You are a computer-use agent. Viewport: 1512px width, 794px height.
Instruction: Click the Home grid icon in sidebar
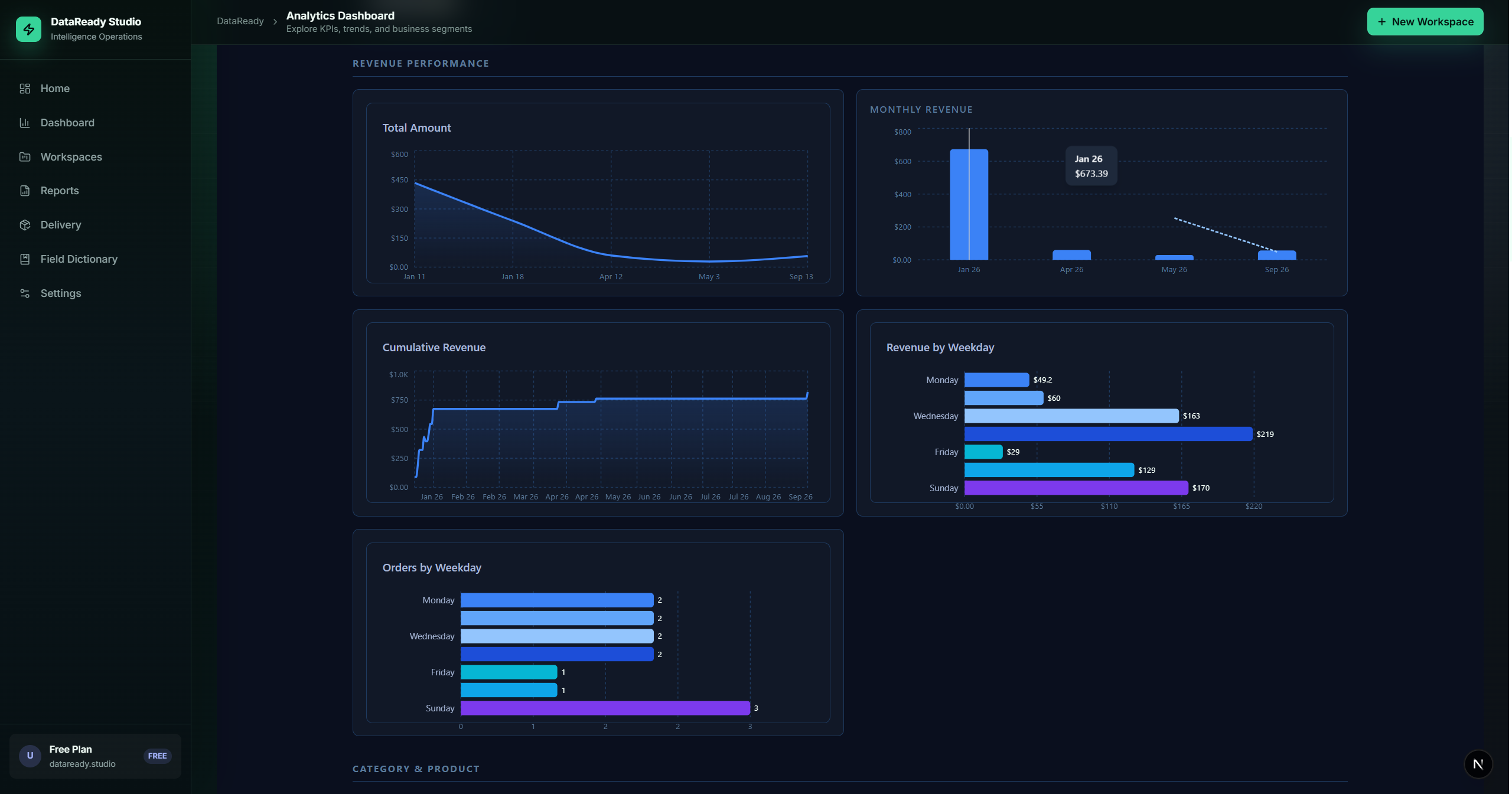click(25, 89)
